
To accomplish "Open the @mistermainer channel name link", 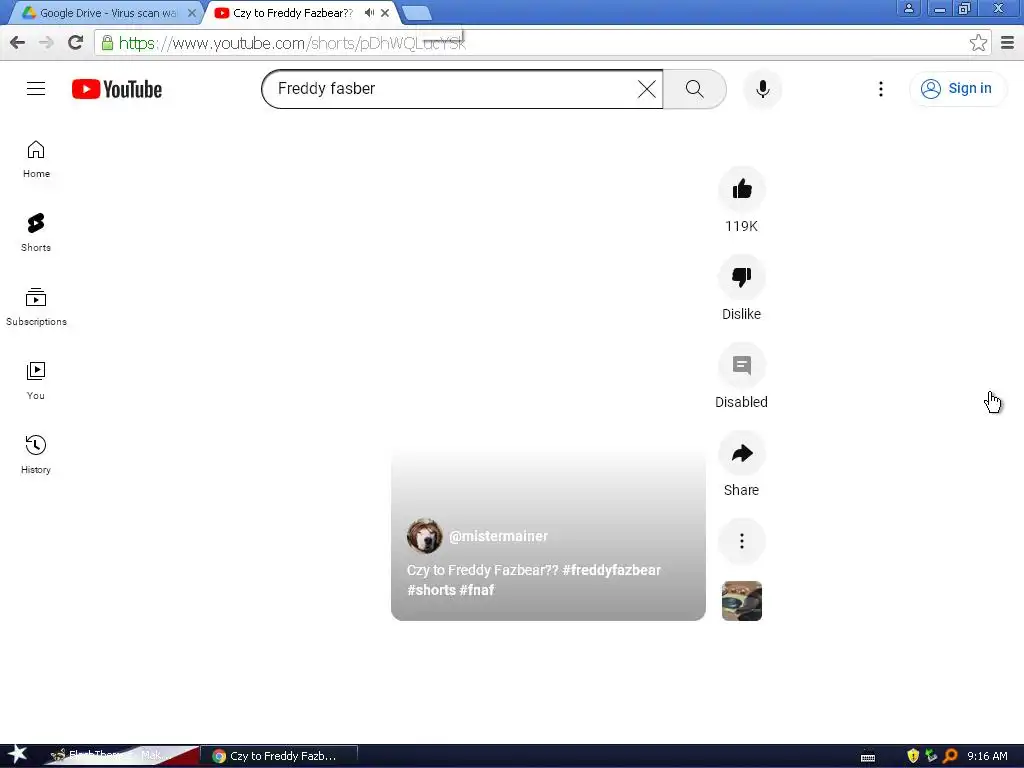I will [498, 536].
